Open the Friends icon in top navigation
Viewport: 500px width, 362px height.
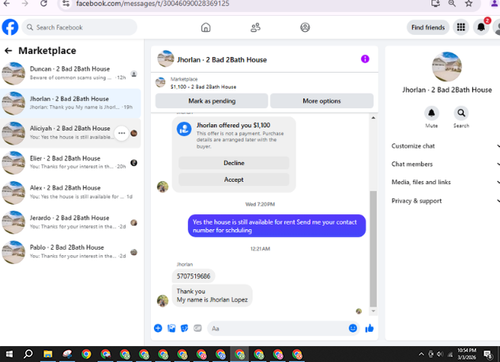point(255,27)
